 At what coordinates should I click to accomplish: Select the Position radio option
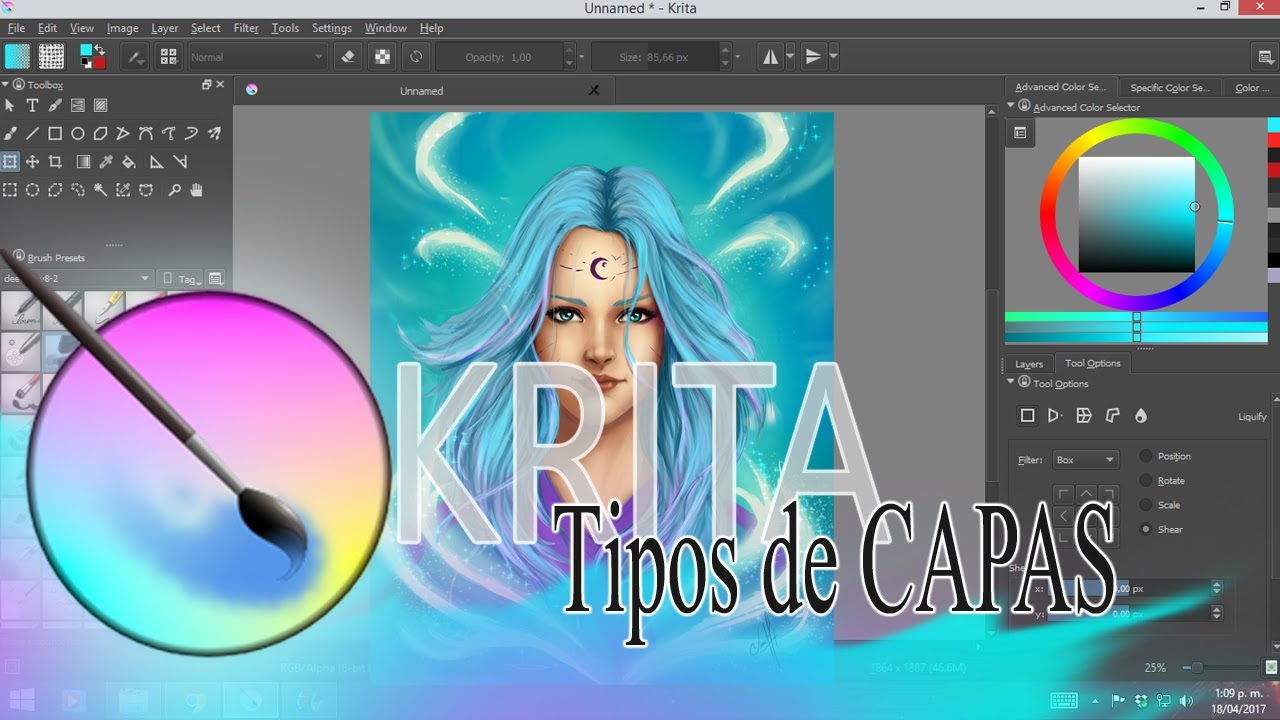coord(1166,456)
